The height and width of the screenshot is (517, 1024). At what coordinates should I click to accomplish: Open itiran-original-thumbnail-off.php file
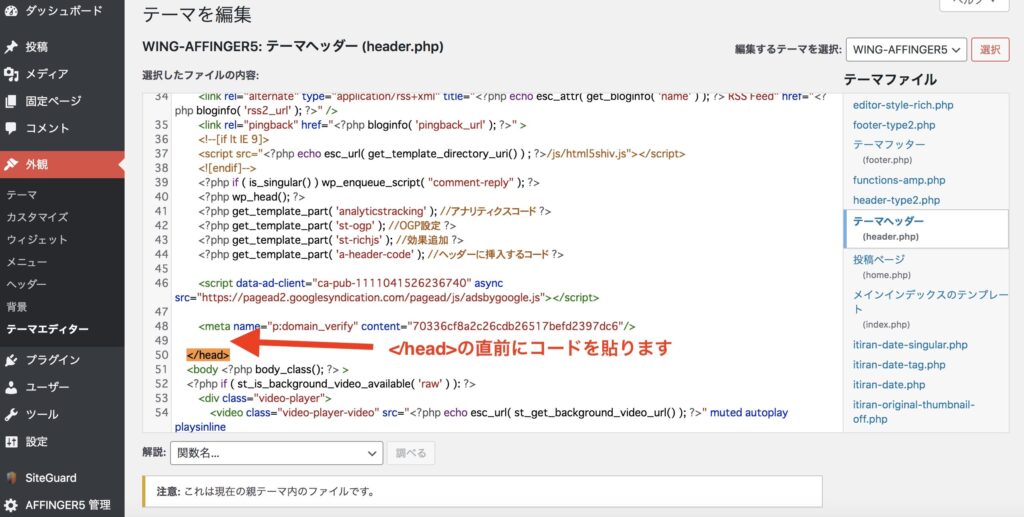point(913,412)
